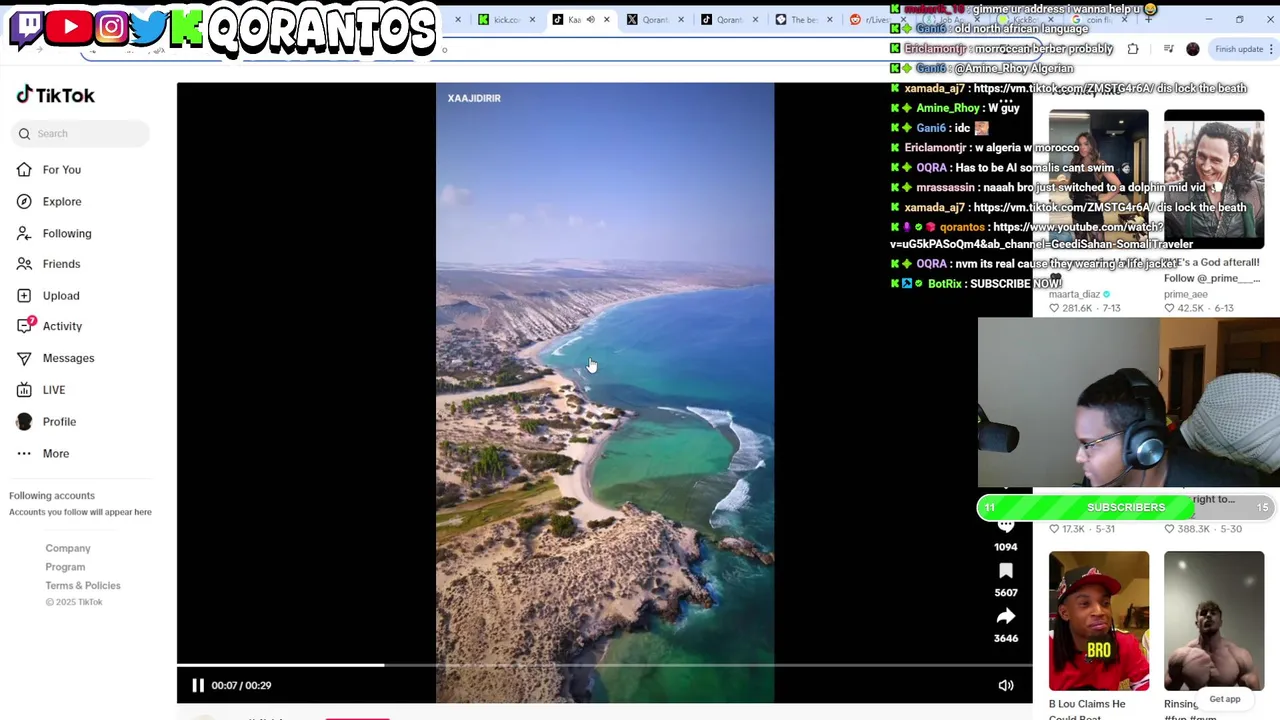
Task: Expand the Company footer section
Action: 68,548
